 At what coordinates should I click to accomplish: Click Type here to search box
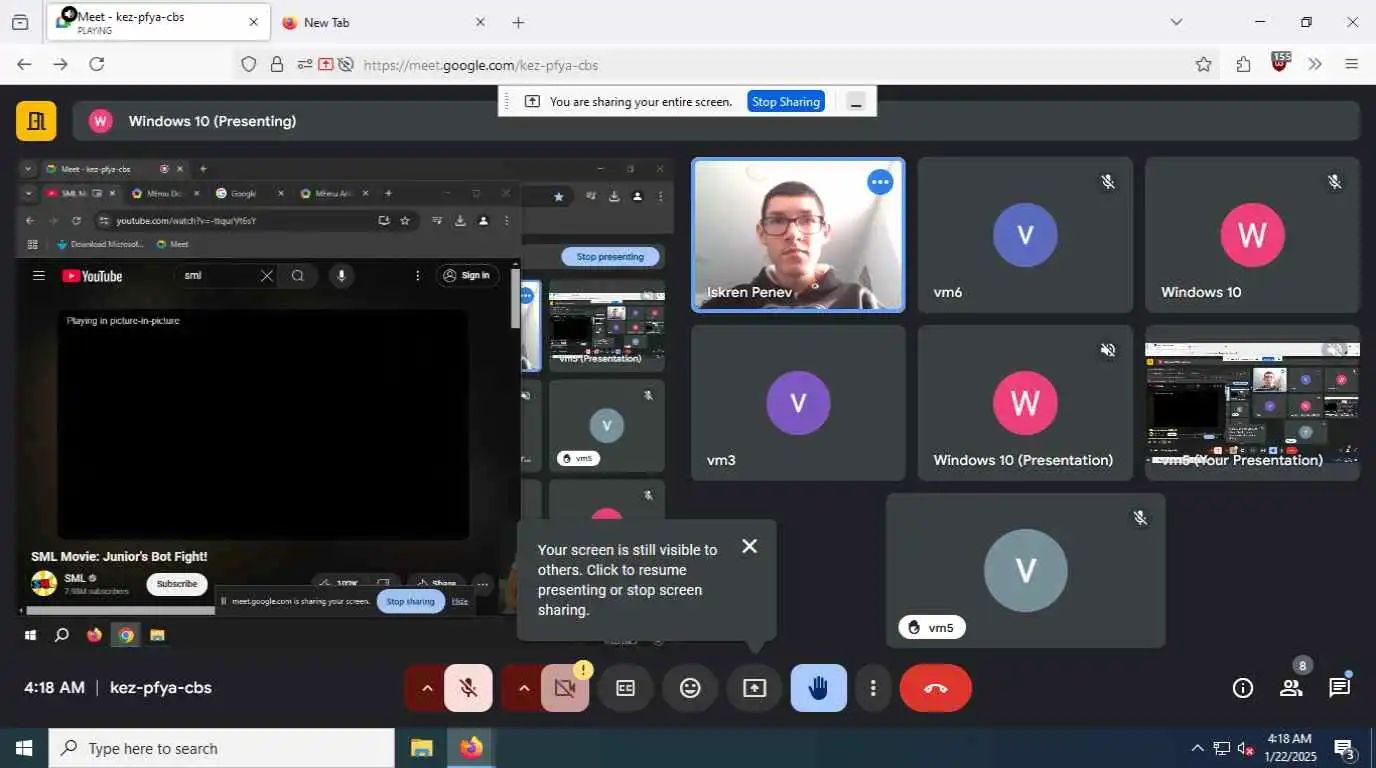[222, 748]
